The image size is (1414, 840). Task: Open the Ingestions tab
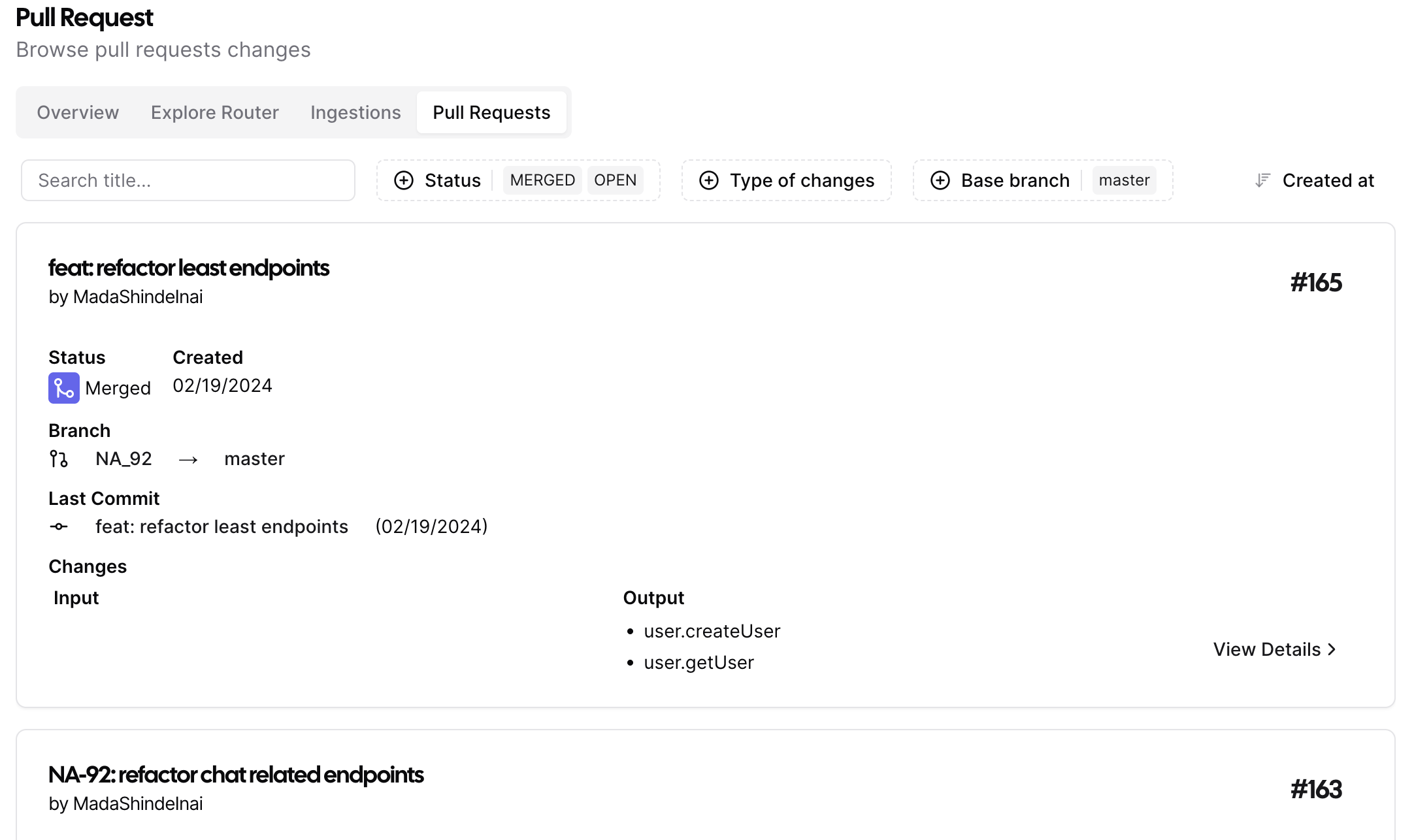pyautogui.click(x=355, y=112)
